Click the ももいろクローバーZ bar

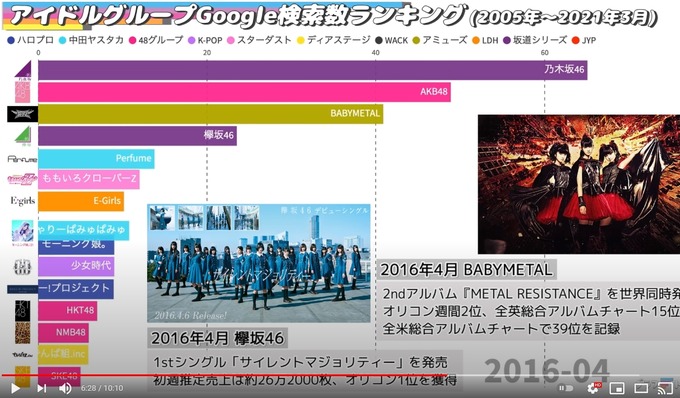[89, 179]
